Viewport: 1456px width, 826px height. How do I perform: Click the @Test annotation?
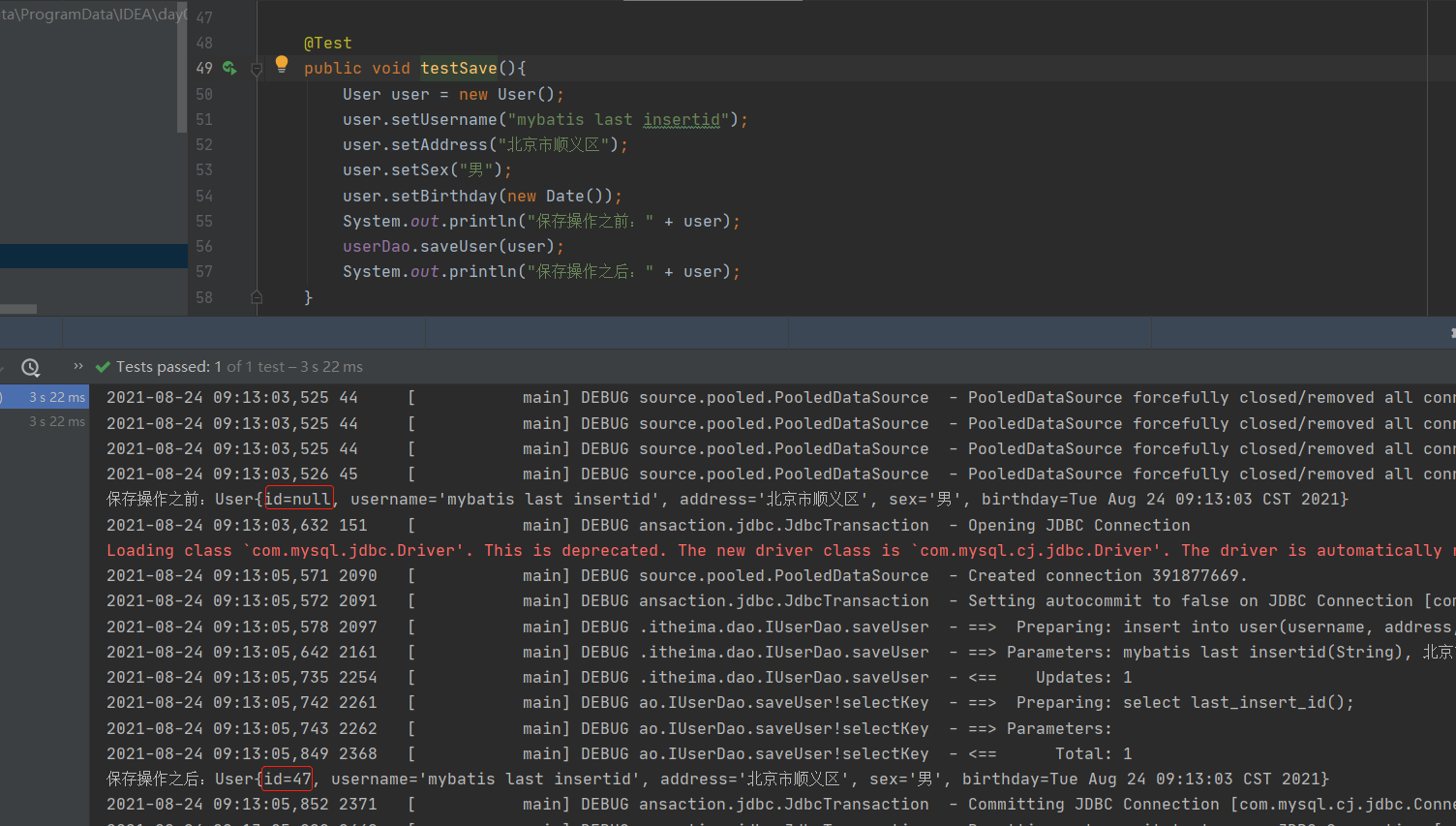pyautogui.click(x=328, y=43)
